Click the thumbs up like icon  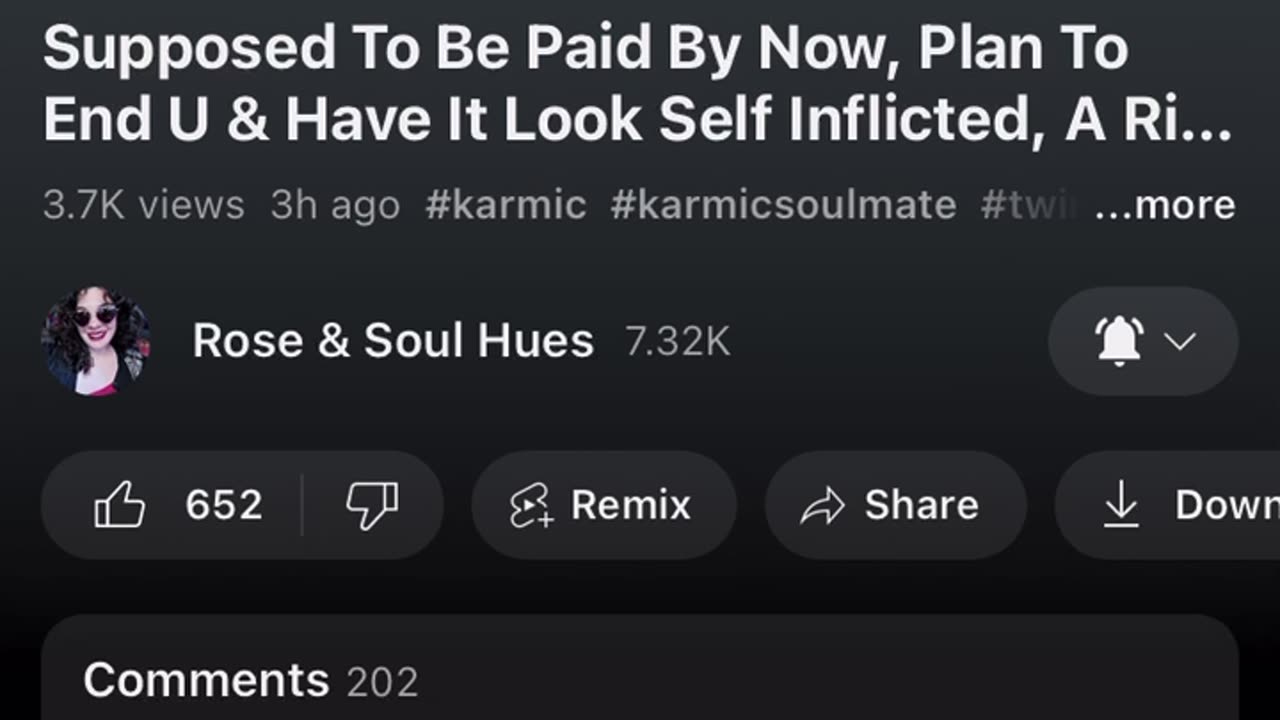[120, 505]
